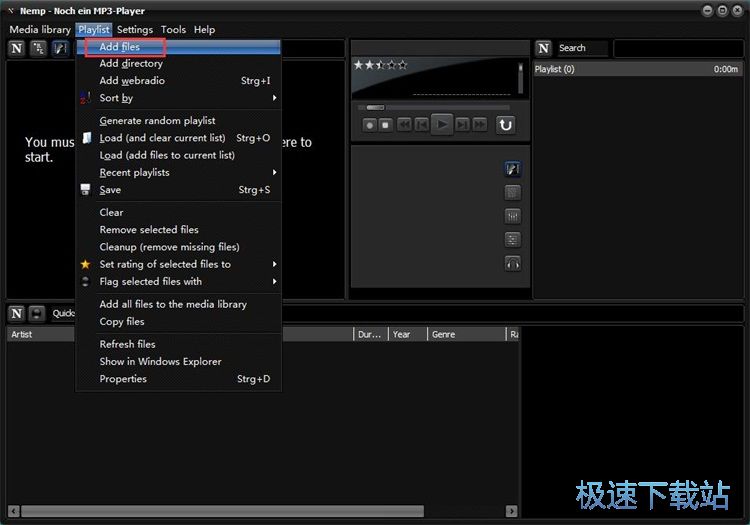Viewport: 750px width, 525px height.
Task: Expand Set rating of selected files to
Action: [x=178, y=264]
